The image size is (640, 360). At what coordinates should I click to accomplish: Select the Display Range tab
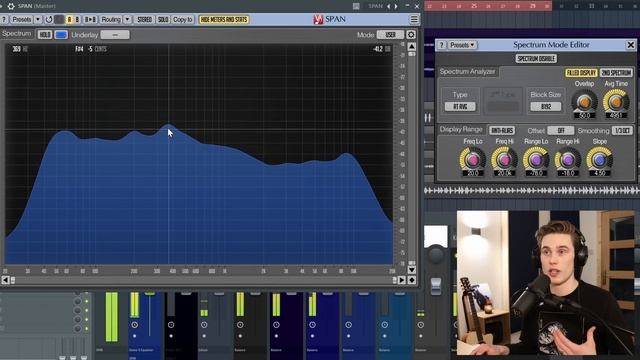[461, 130]
